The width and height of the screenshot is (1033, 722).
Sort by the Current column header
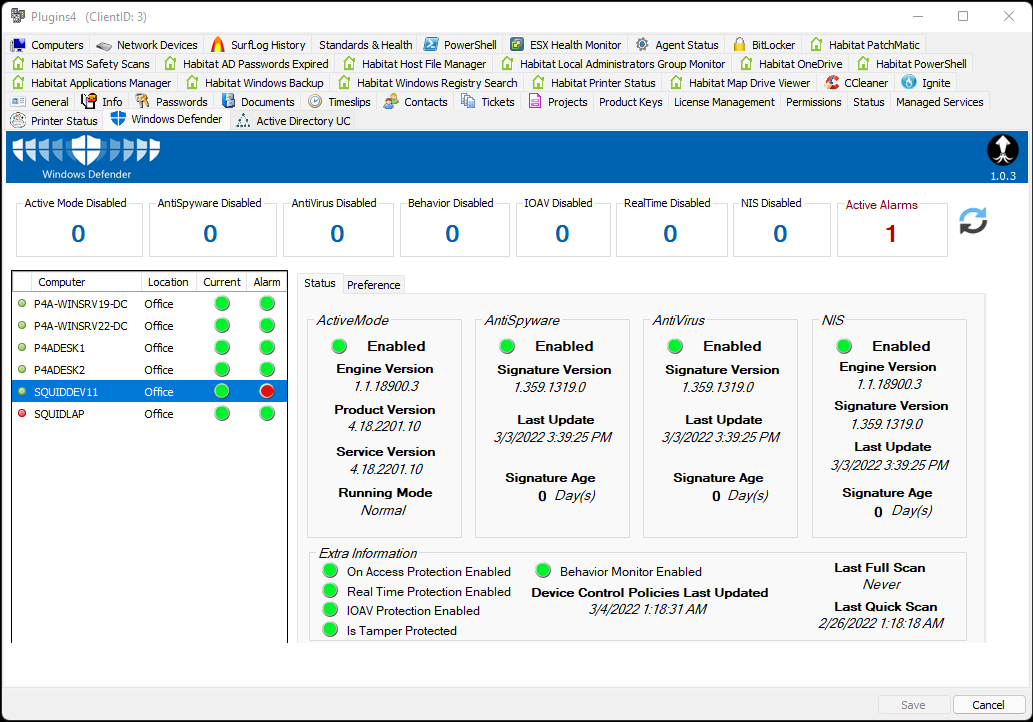[x=221, y=282]
